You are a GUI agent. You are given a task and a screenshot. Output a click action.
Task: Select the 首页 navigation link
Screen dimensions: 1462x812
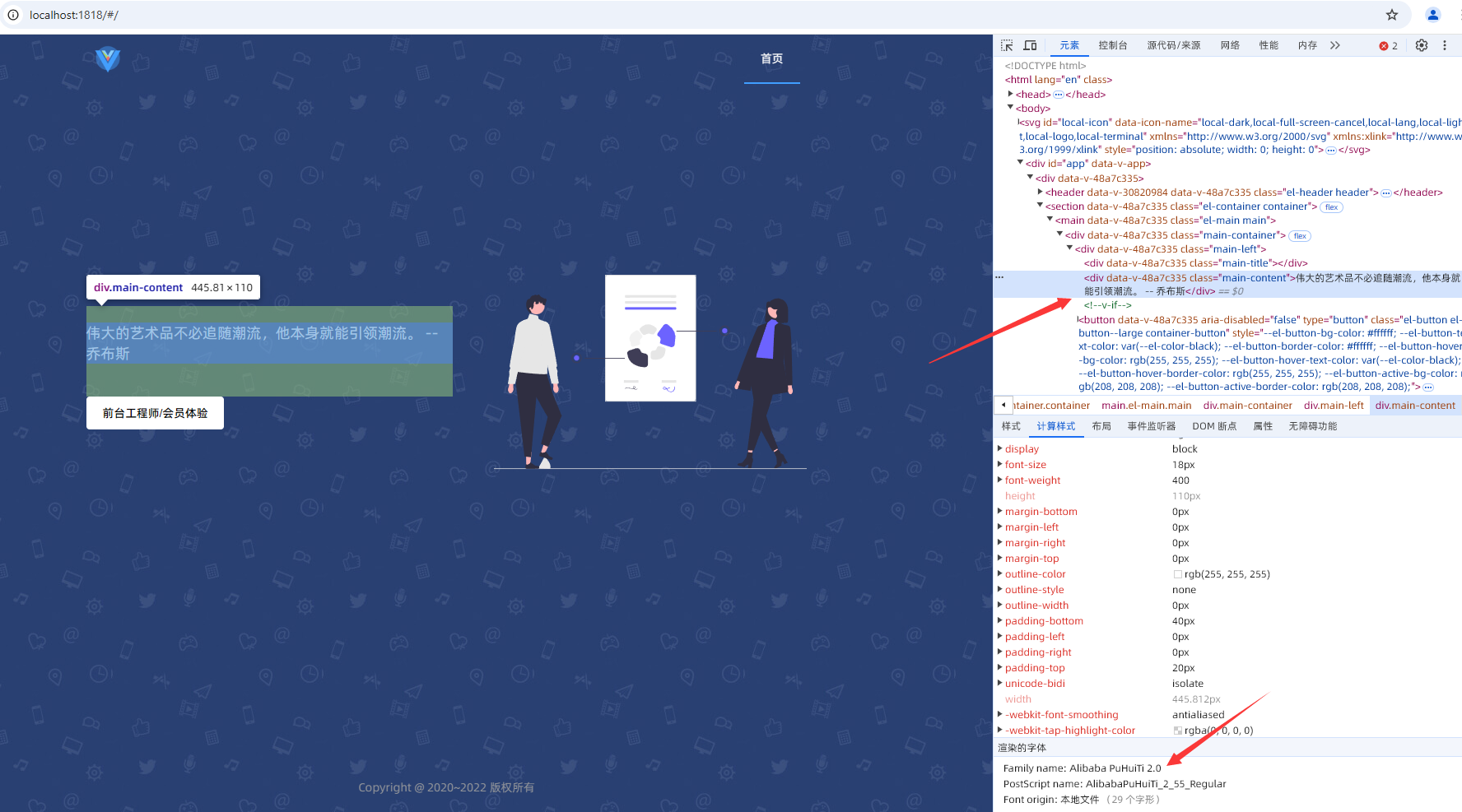pos(771,58)
